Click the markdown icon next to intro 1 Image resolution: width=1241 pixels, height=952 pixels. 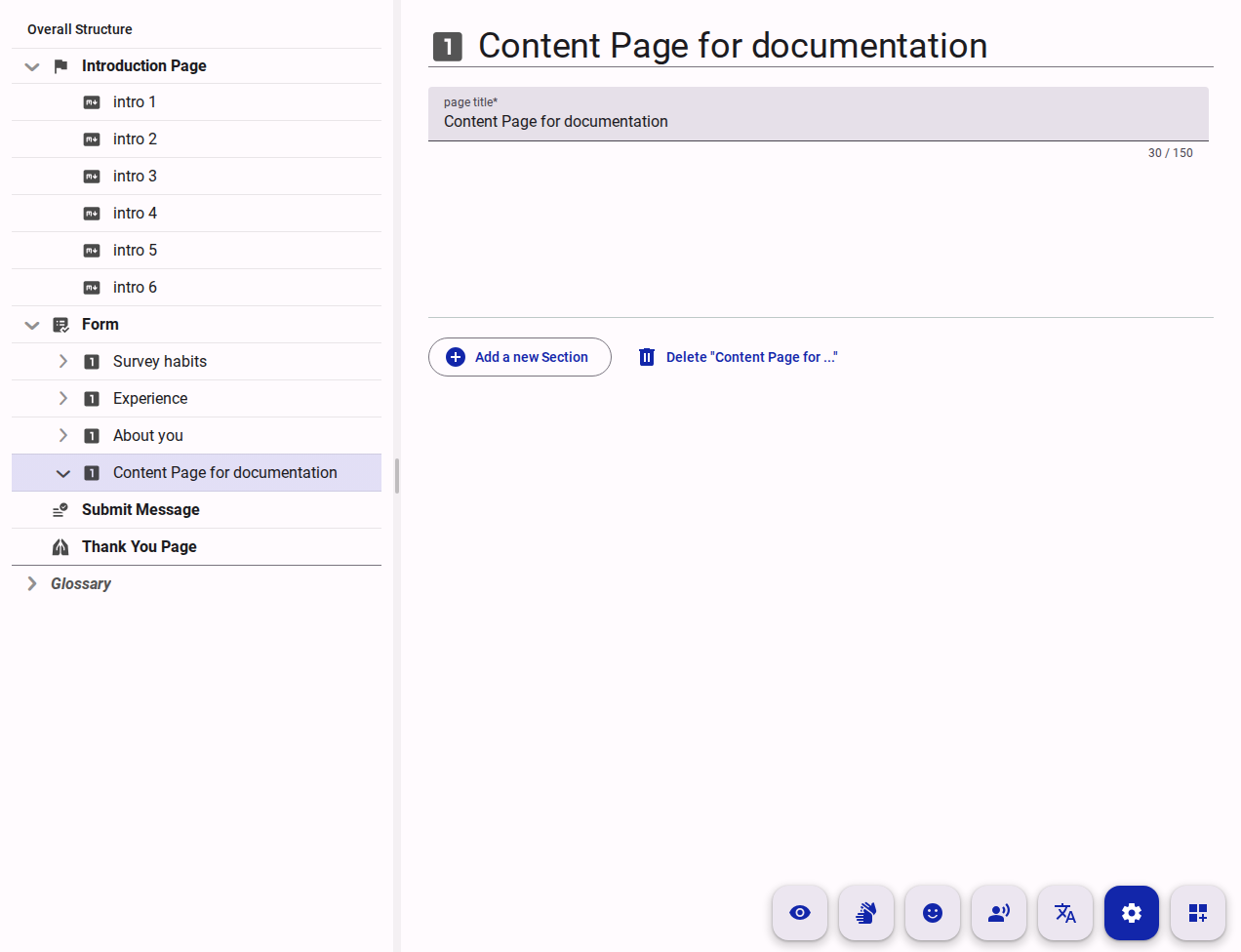pos(92,102)
